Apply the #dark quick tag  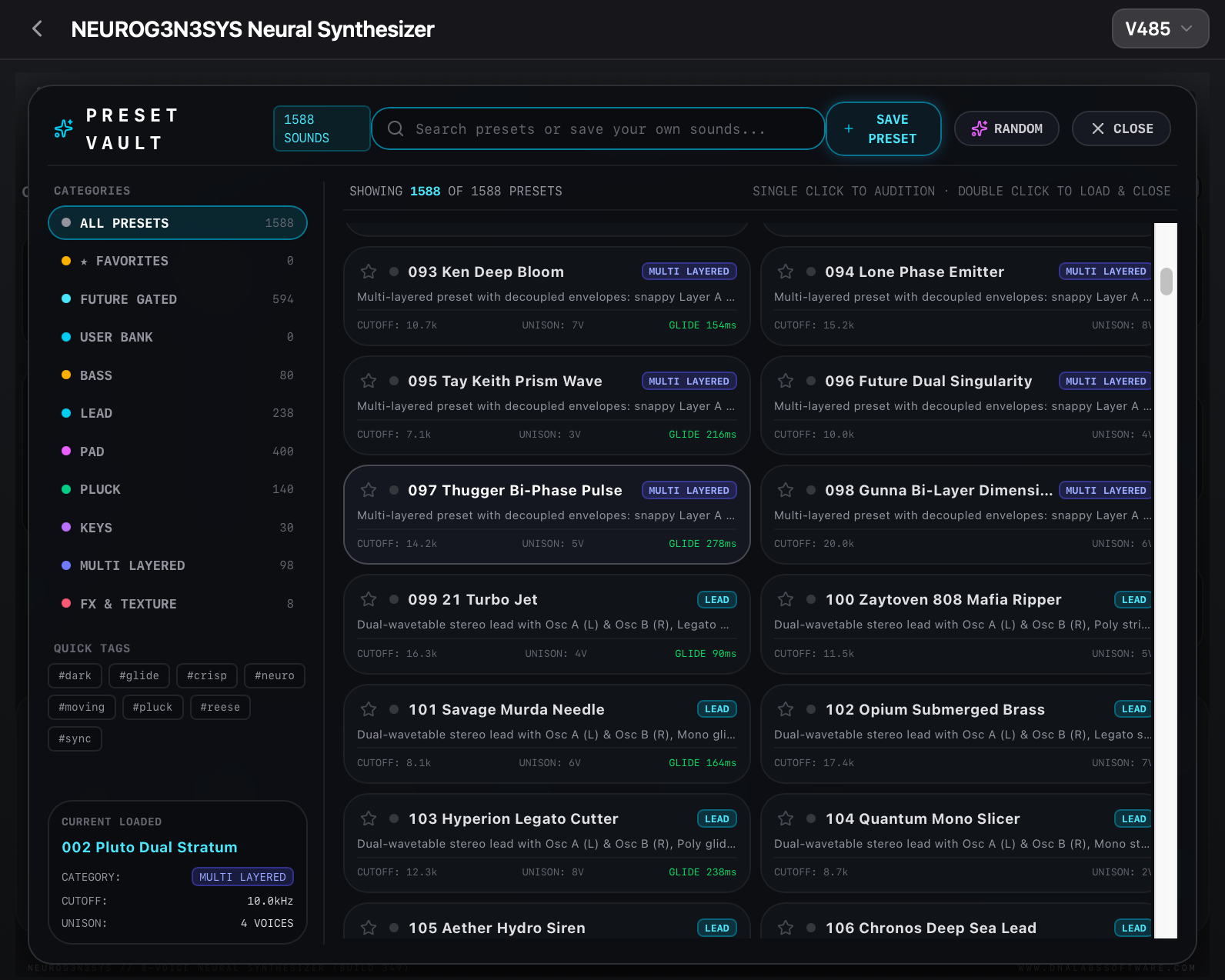pos(75,675)
